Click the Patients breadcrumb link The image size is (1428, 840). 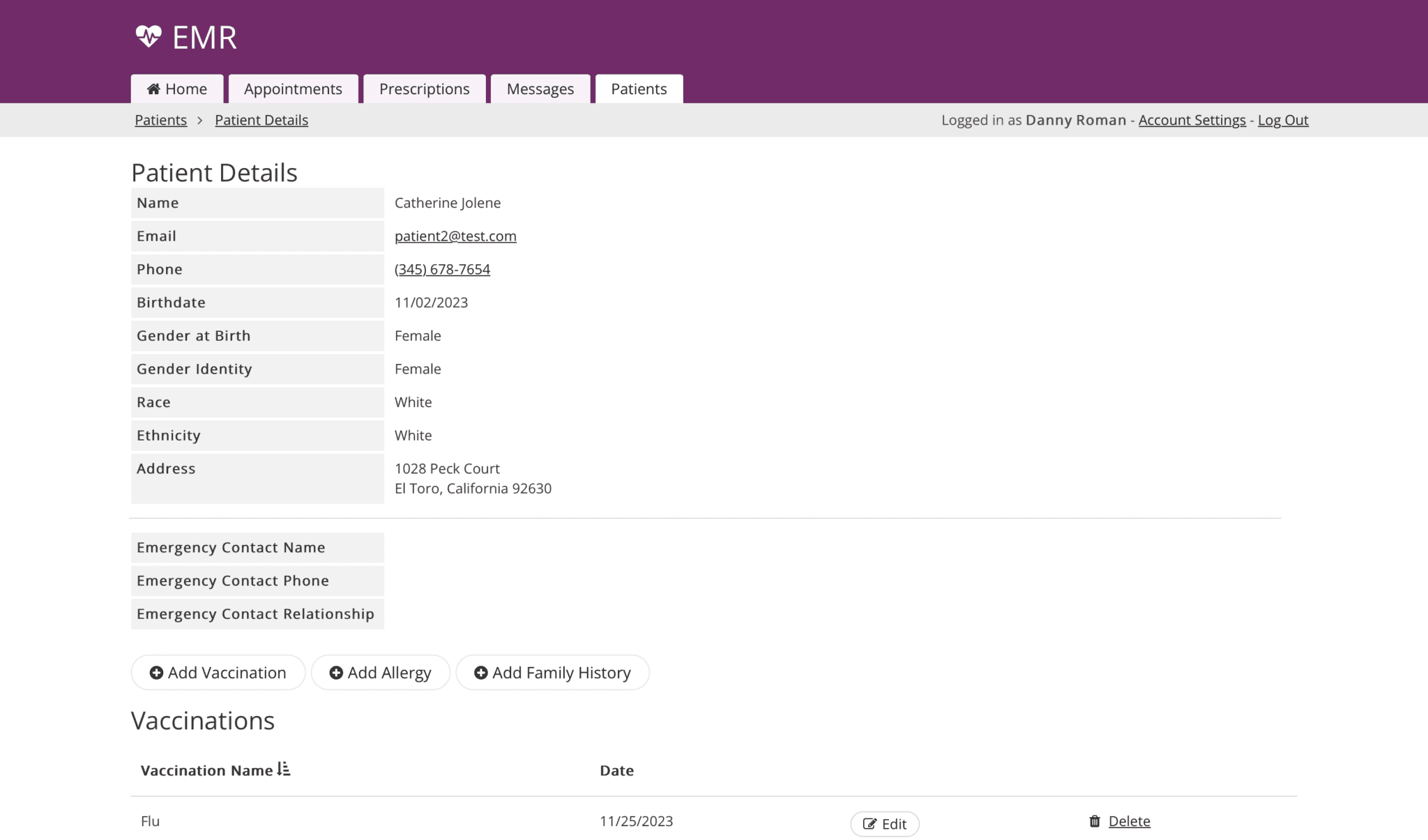point(160,120)
